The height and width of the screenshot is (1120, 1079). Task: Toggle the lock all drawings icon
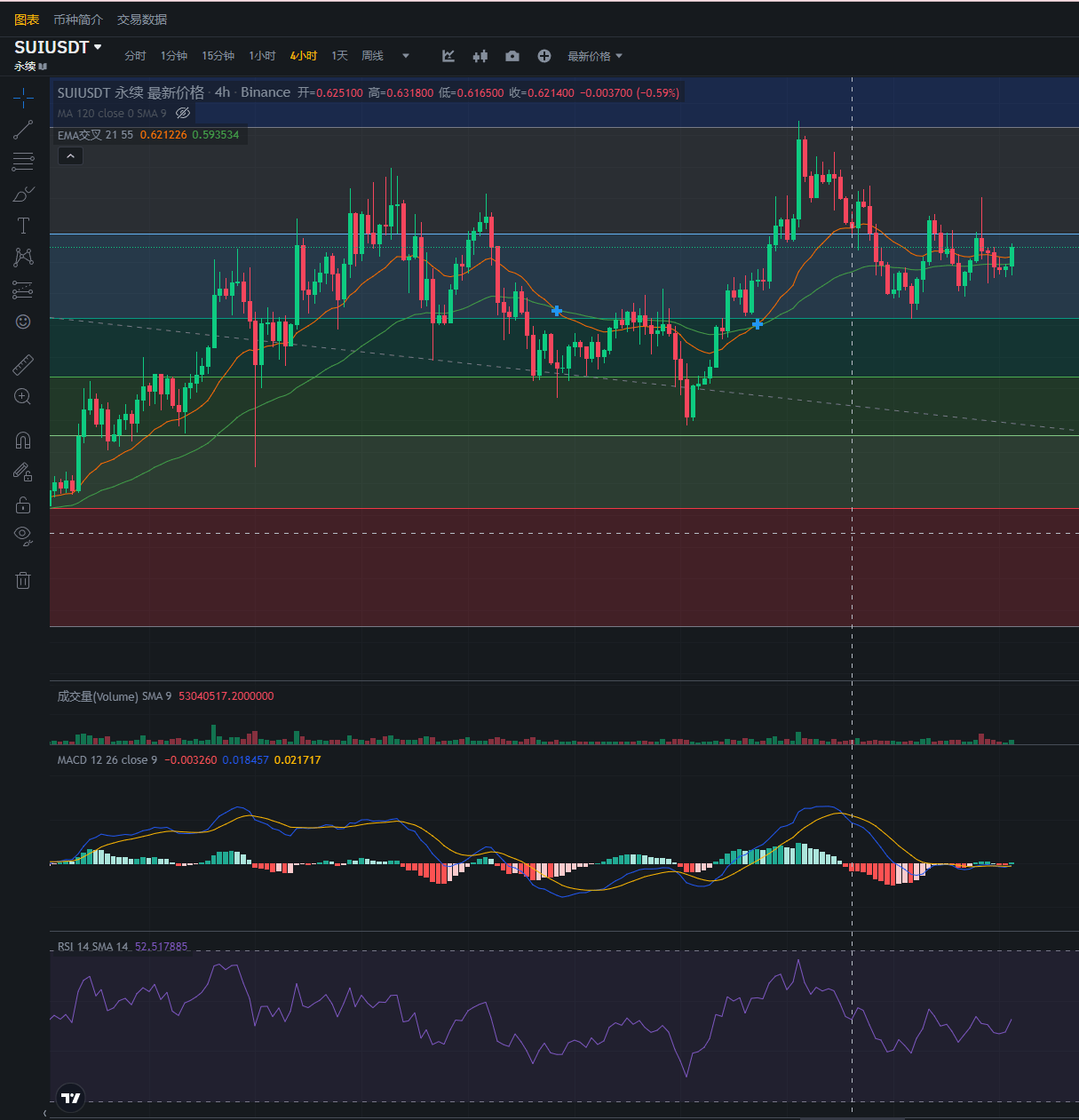[x=23, y=504]
